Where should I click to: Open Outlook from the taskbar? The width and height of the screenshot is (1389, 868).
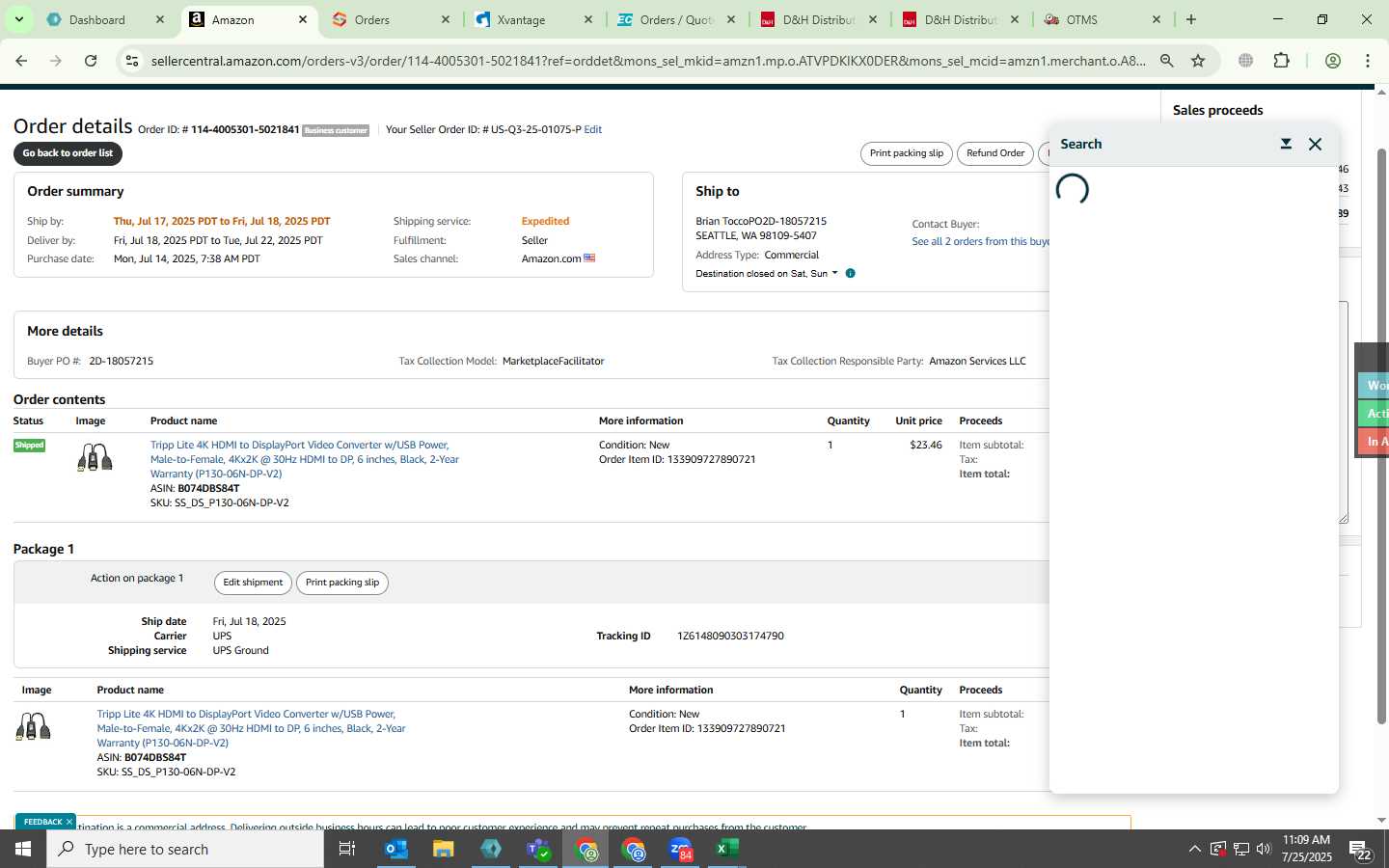(396, 849)
